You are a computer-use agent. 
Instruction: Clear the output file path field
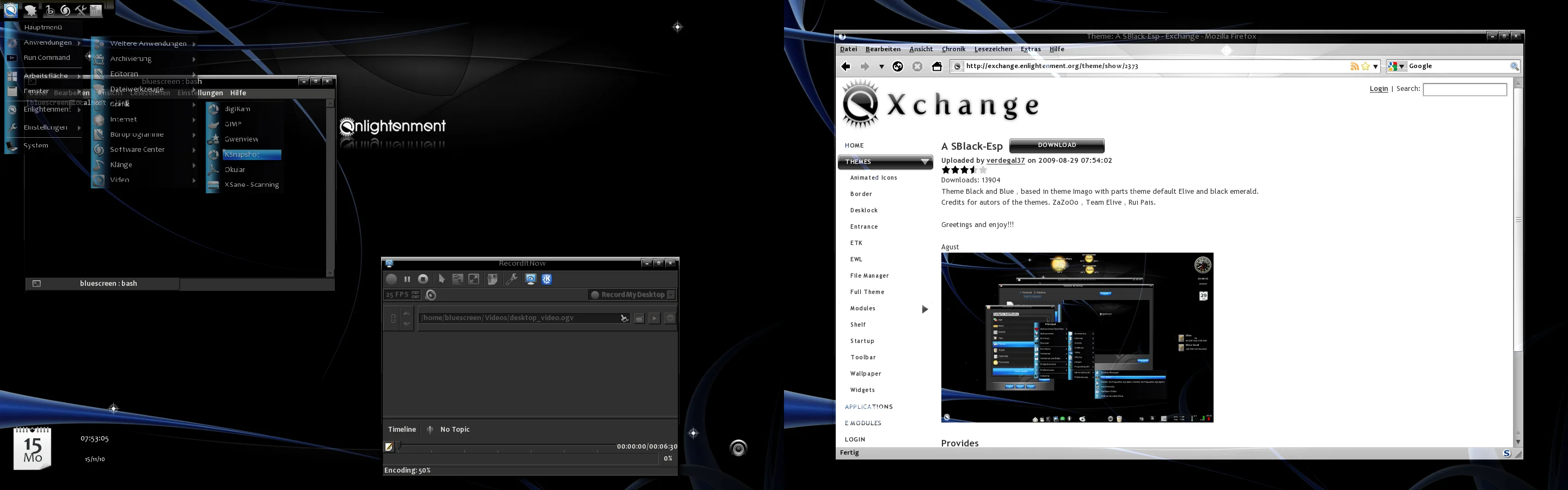coord(624,318)
